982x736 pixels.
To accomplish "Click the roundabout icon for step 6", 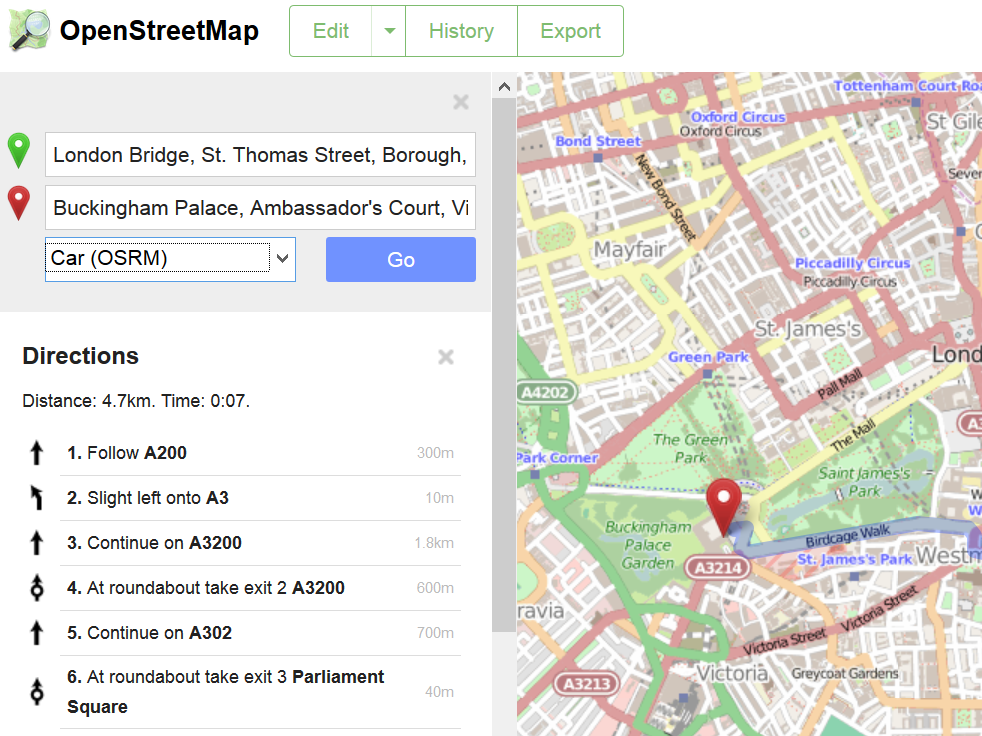I will tap(37, 692).
